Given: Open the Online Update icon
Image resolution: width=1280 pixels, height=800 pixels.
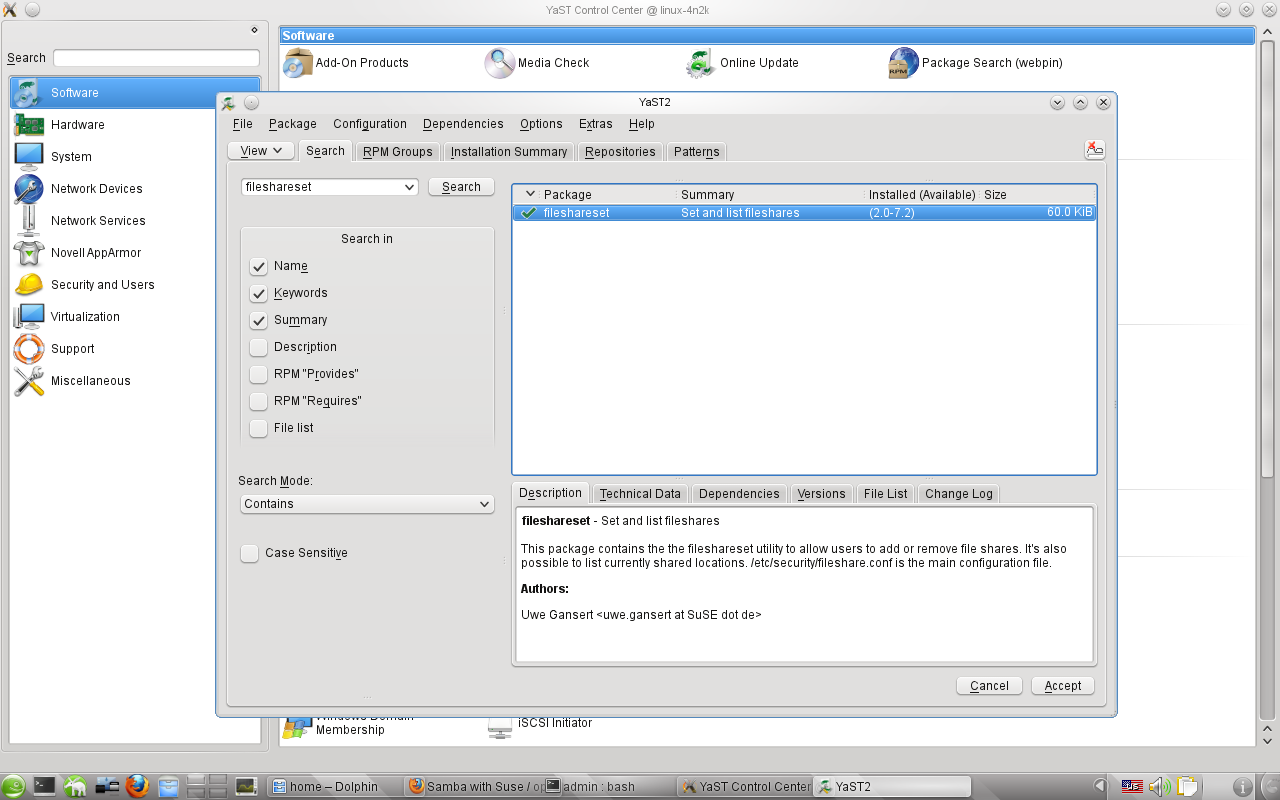Looking at the screenshot, I should (x=701, y=63).
